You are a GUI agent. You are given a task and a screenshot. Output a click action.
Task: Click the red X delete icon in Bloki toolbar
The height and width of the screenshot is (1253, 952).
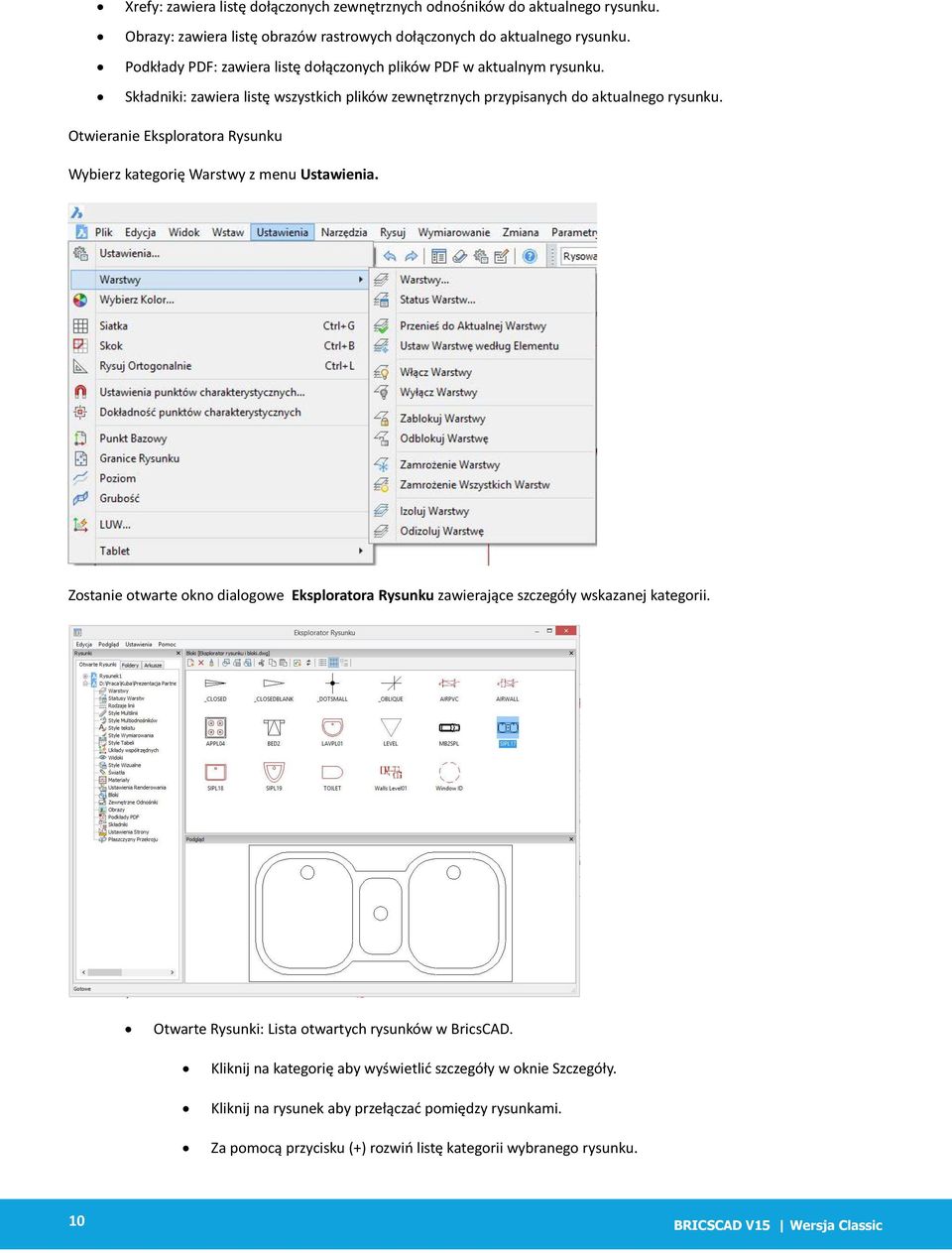pos(201,663)
